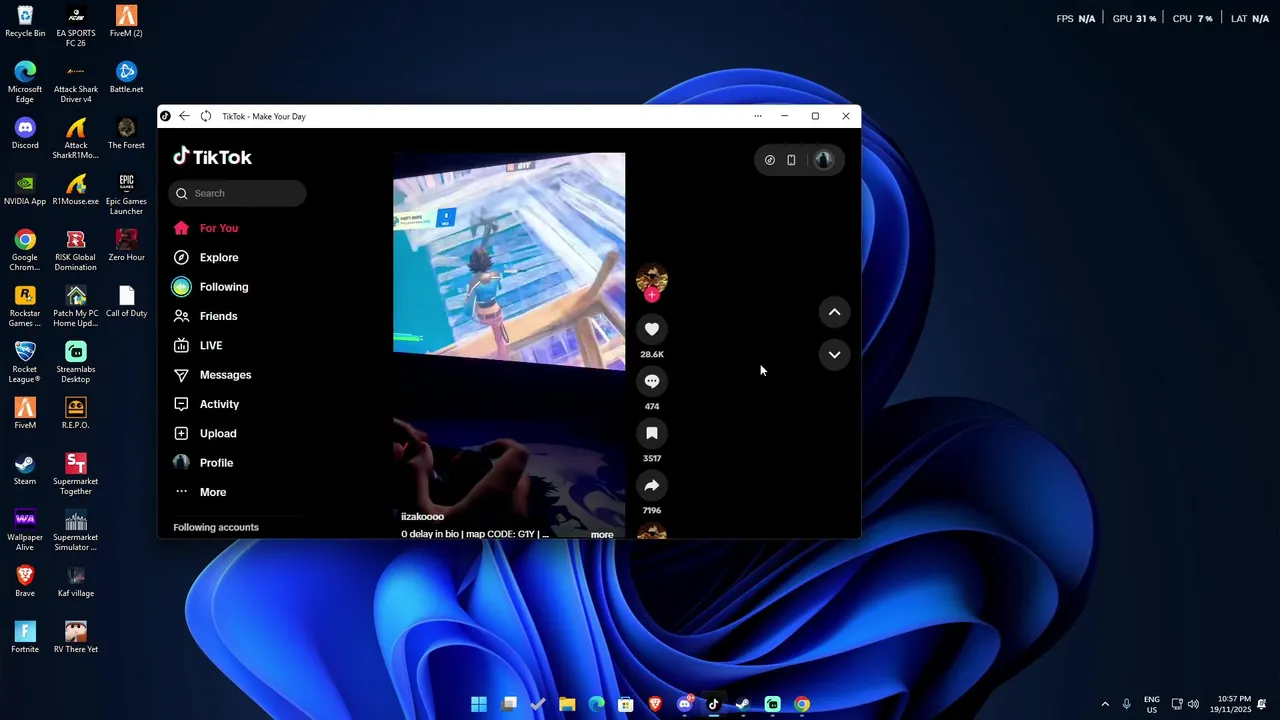This screenshot has height=720, width=1280.
Task: Go back using the window back arrow
Action: coord(184,116)
